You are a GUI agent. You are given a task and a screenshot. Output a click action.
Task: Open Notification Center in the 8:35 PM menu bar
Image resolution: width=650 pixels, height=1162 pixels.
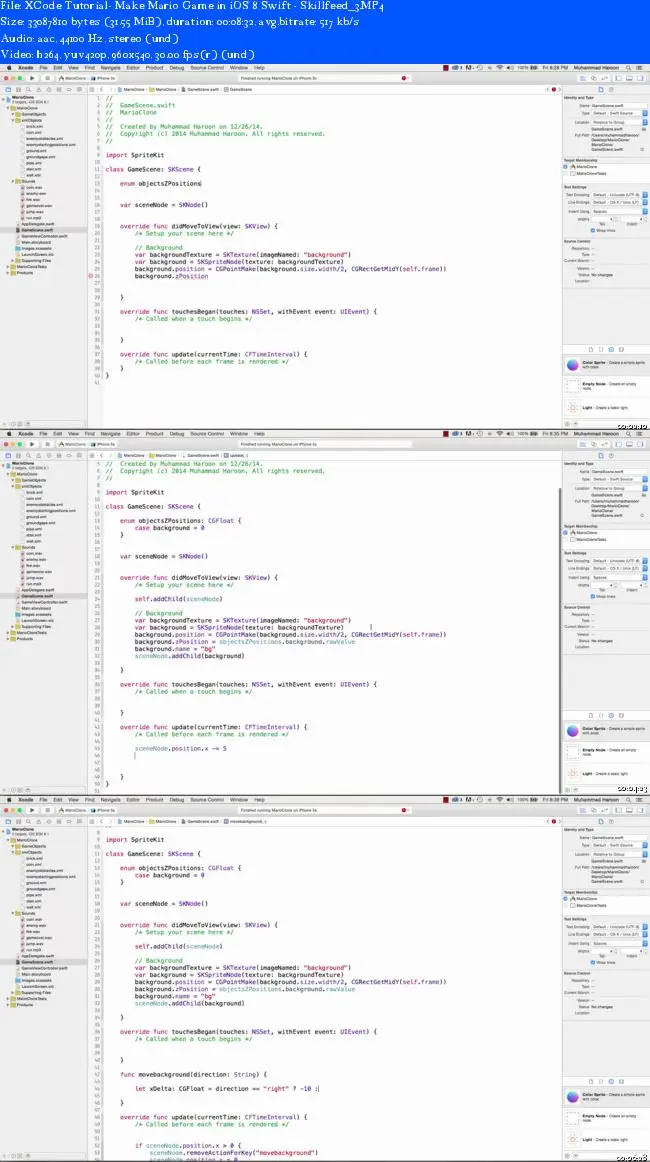tap(640, 434)
